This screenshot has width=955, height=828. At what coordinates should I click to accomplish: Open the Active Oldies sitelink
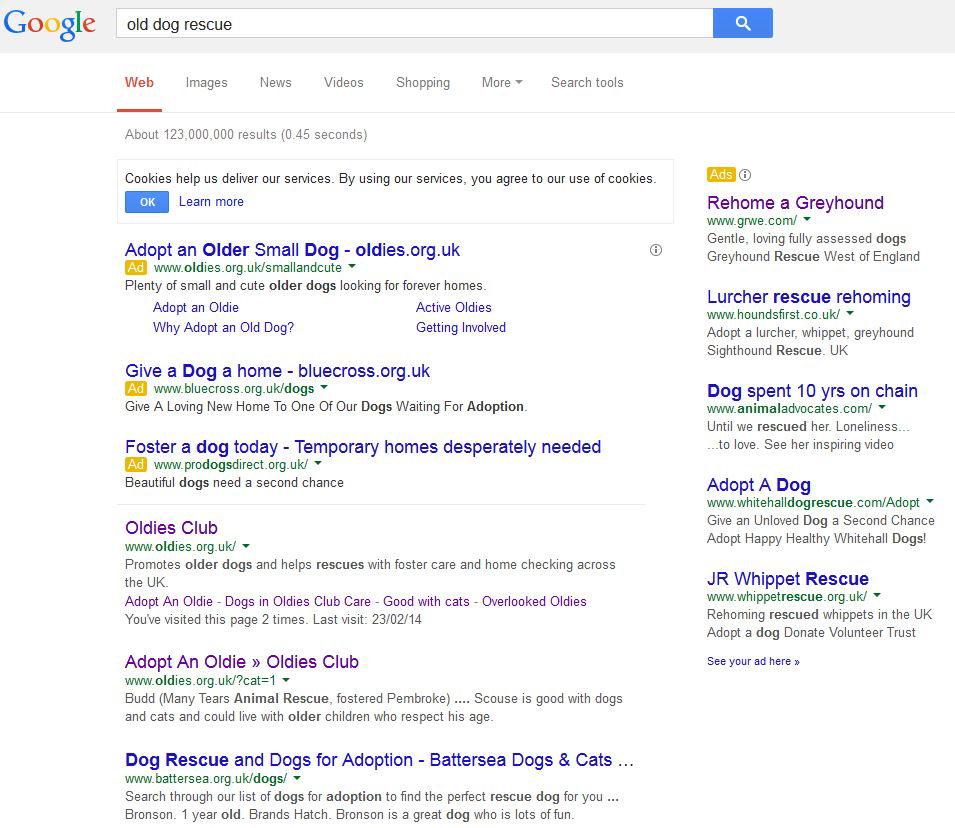click(454, 308)
